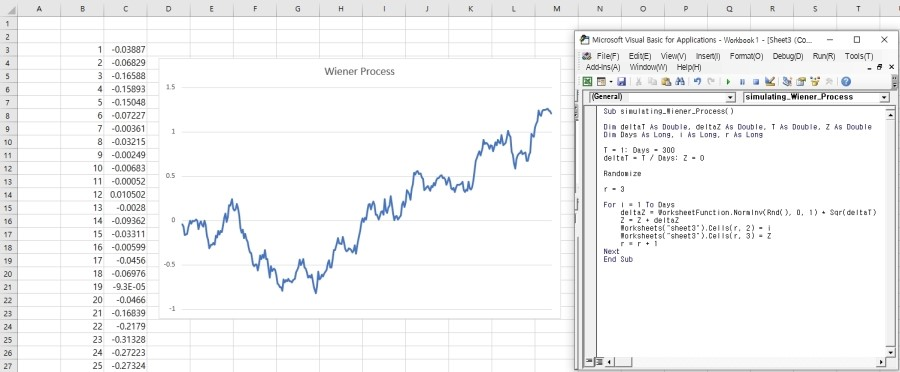Select column C header in Excel
This screenshot has height=372, width=900.
(125, 9)
